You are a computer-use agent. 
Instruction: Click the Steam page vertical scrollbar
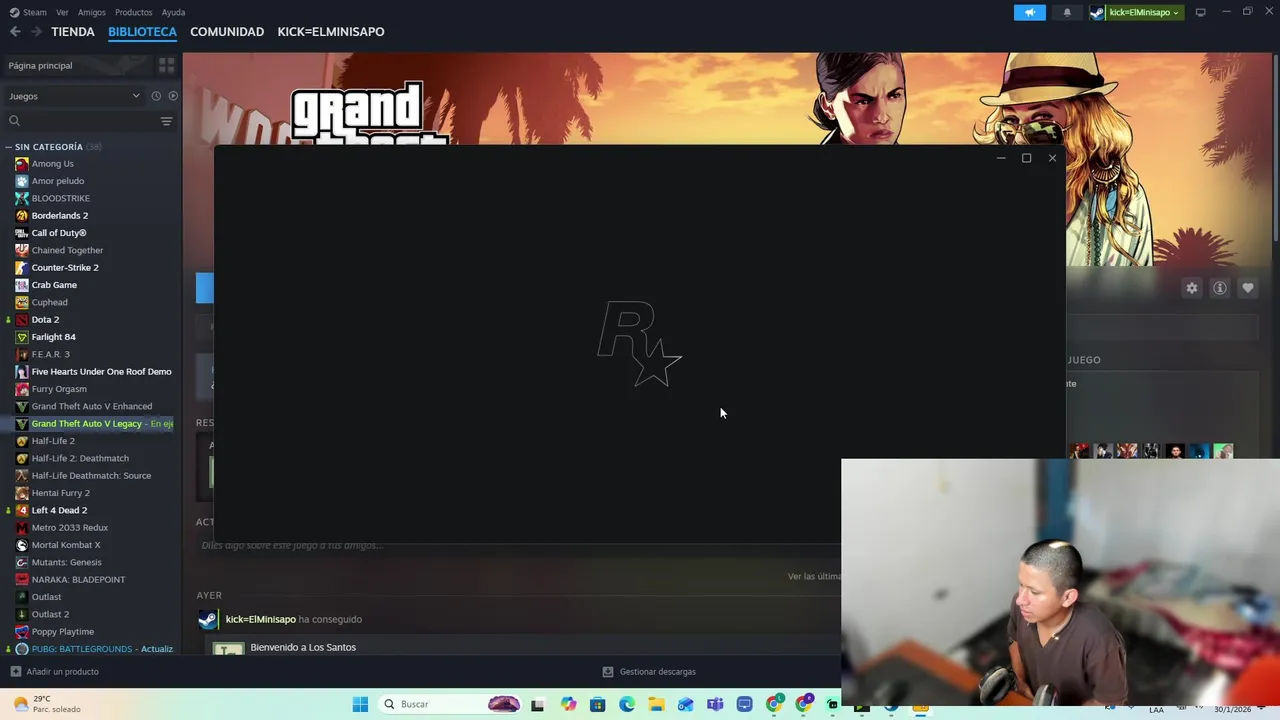coord(1275,150)
